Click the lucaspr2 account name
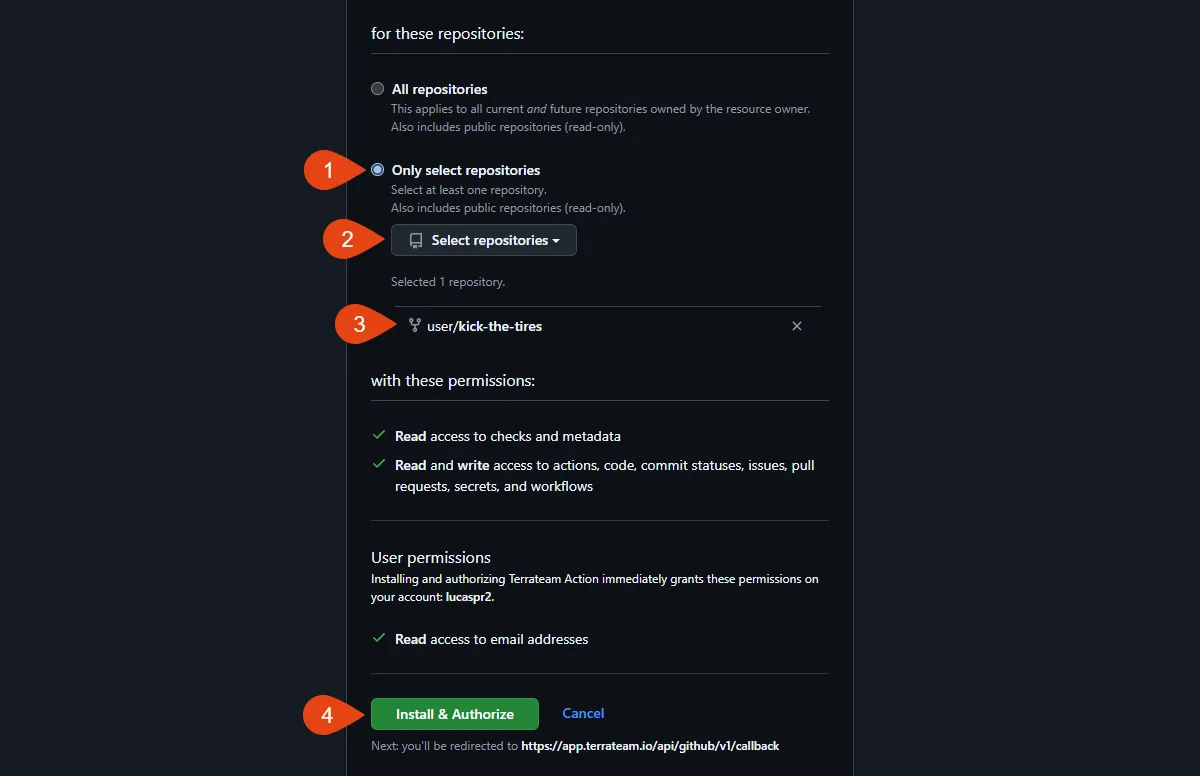 coord(469,597)
